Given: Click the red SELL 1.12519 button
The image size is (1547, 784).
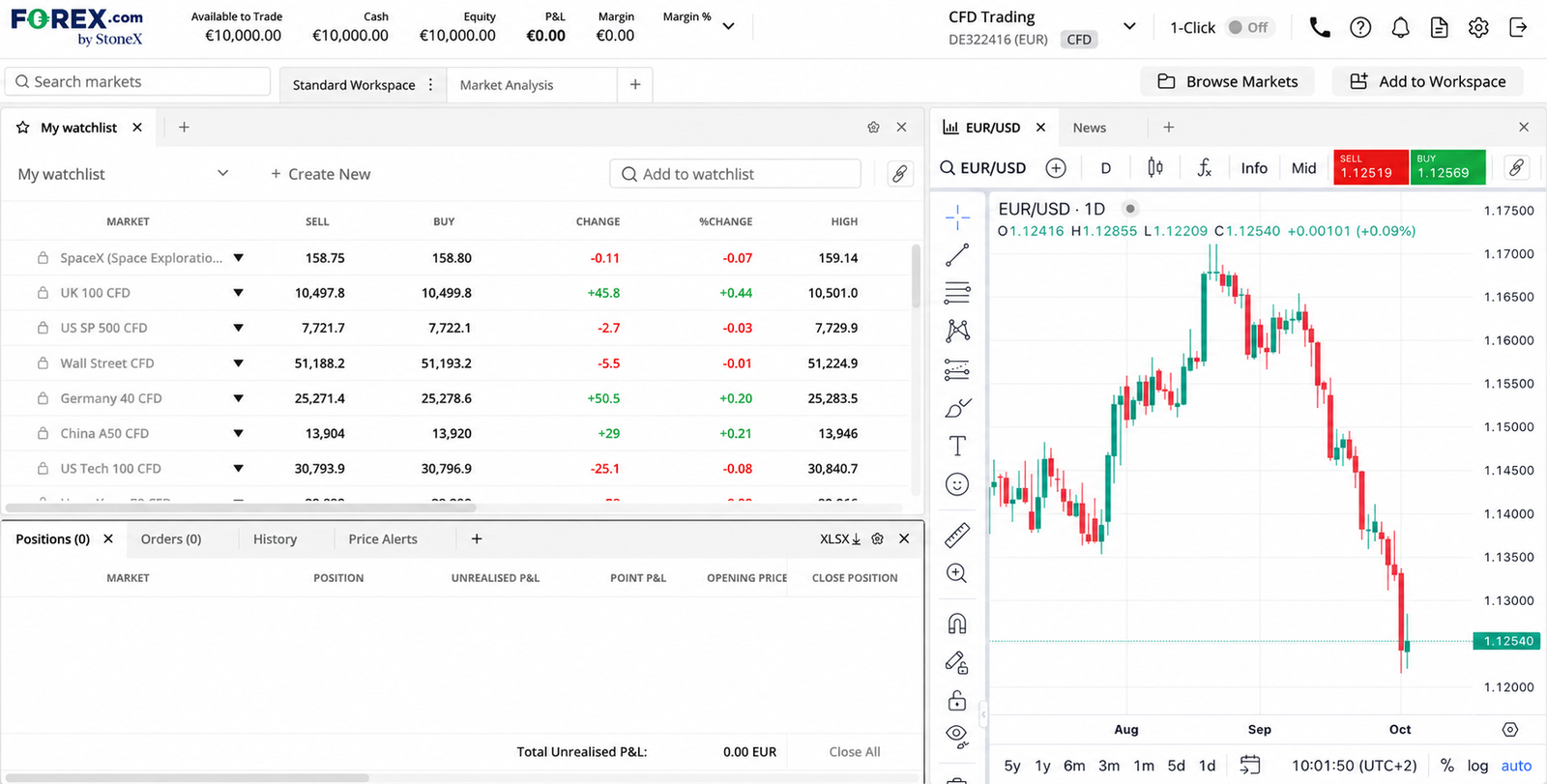Looking at the screenshot, I should [x=1370, y=167].
